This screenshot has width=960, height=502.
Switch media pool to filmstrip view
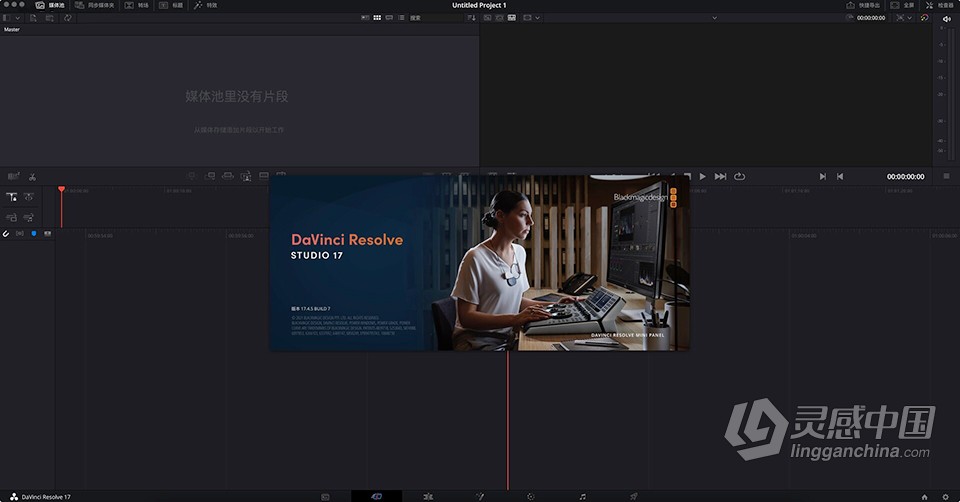click(389, 18)
